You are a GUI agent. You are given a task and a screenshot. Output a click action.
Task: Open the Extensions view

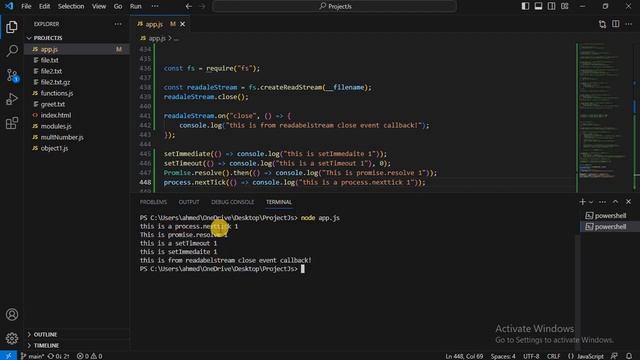tap(12, 123)
